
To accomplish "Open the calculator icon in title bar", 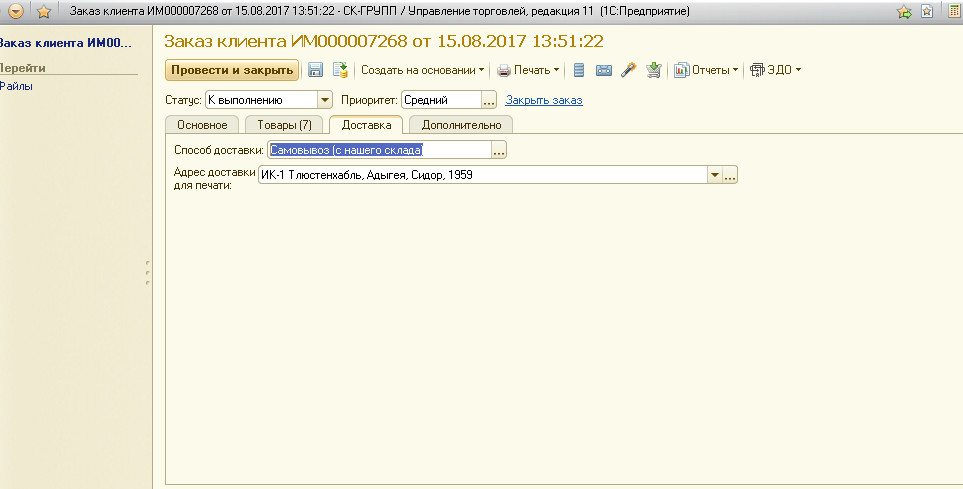I will pos(951,11).
